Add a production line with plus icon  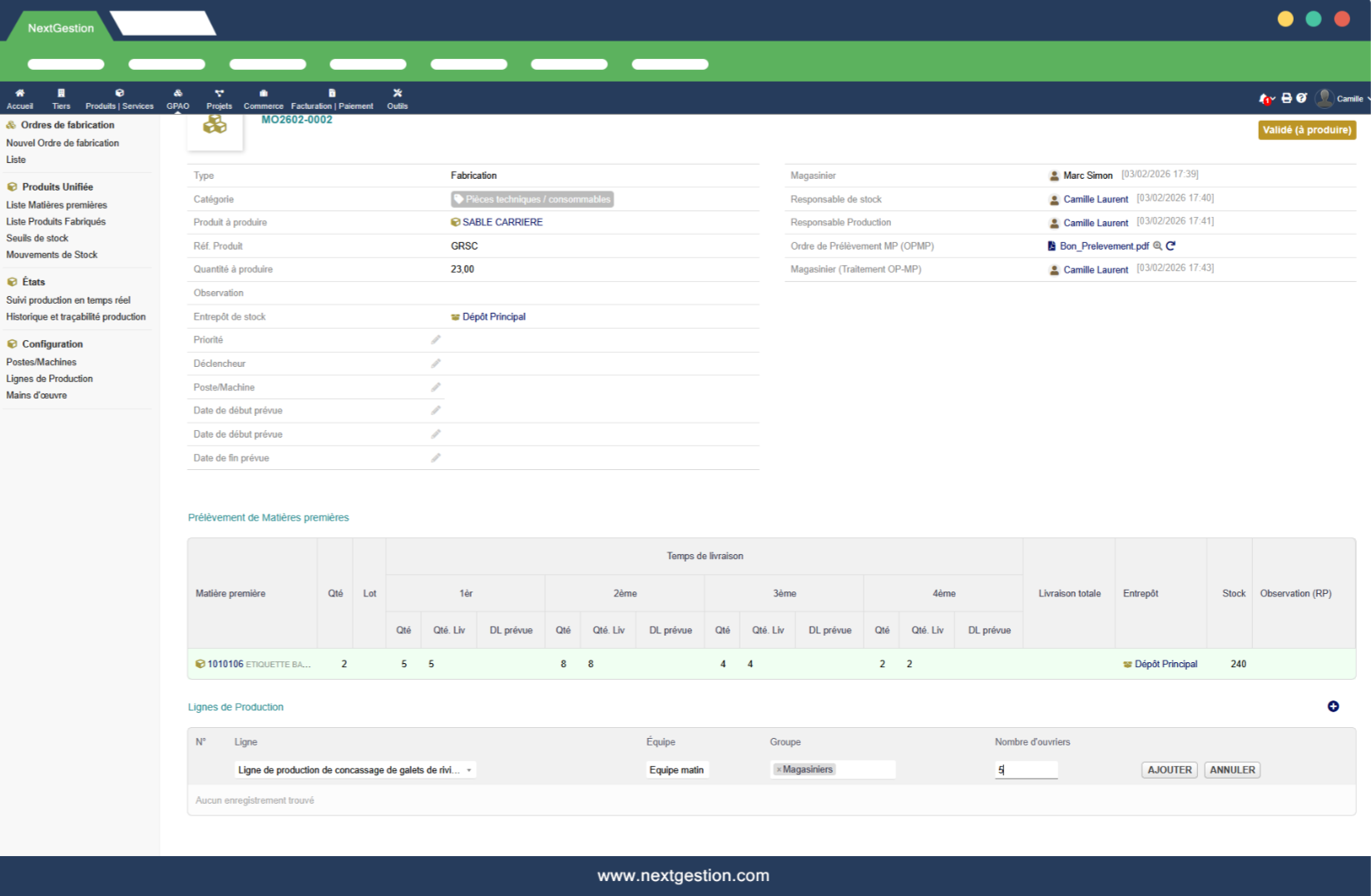pos(1333,706)
